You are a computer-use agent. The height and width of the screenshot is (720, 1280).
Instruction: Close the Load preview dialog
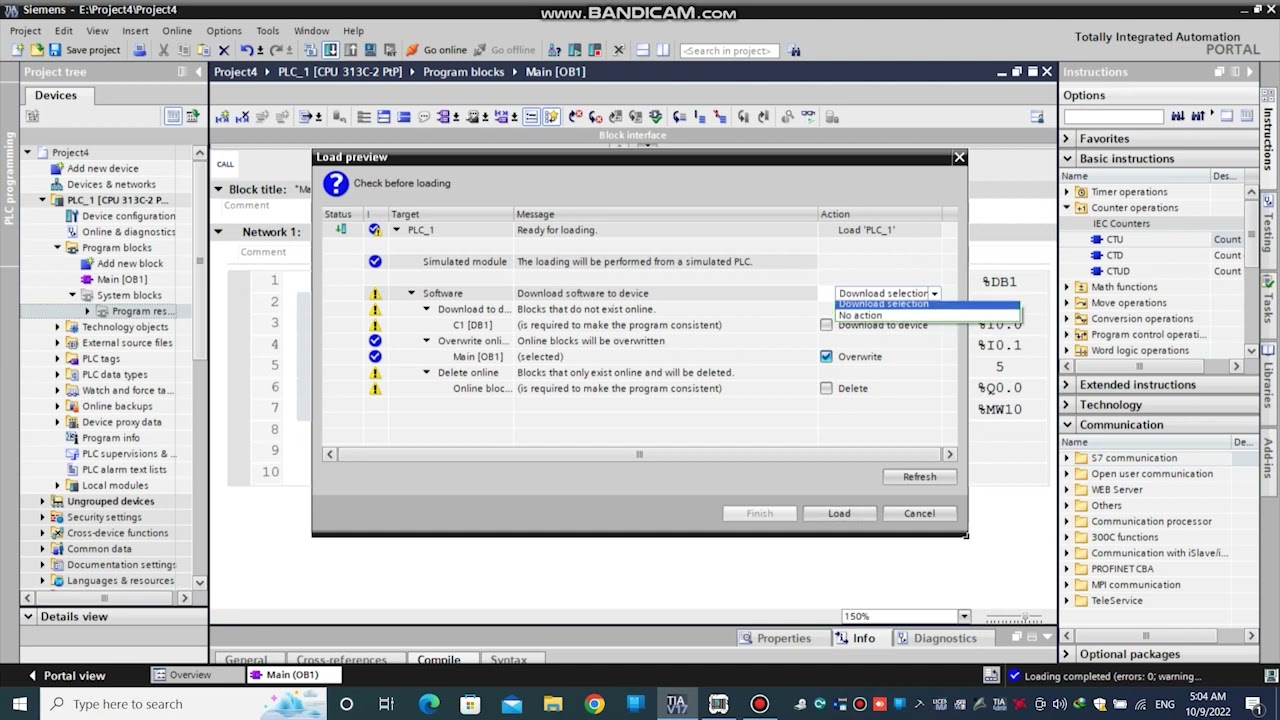(959, 157)
